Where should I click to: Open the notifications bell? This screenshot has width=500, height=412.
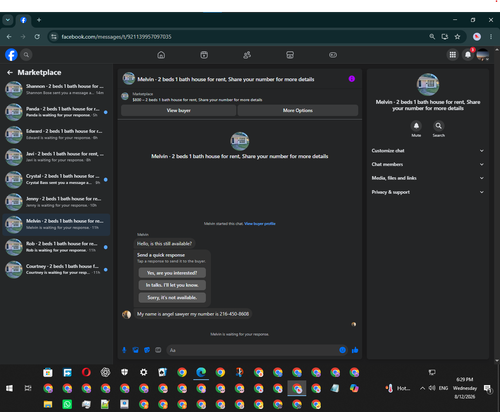(x=468, y=55)
